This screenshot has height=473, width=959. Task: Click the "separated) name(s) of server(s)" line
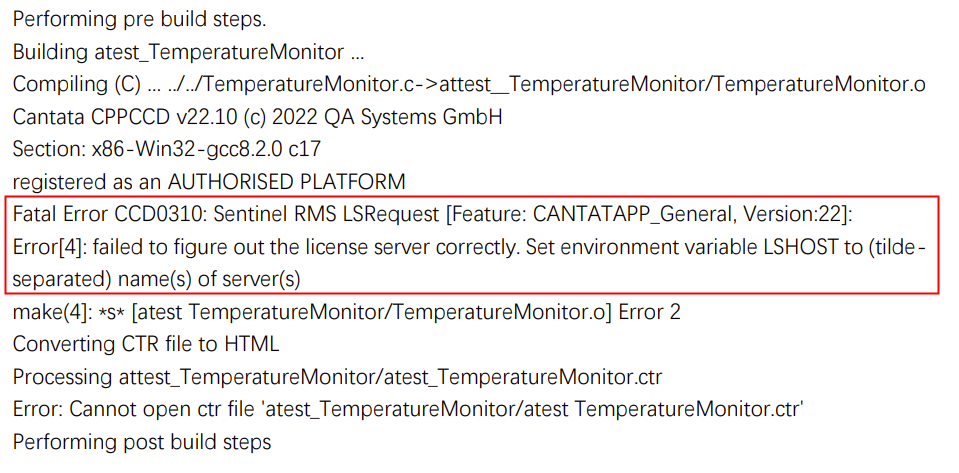point(157,279)
